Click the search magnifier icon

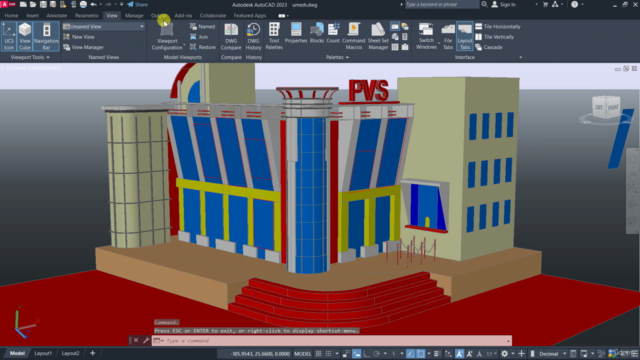[484, 4]
